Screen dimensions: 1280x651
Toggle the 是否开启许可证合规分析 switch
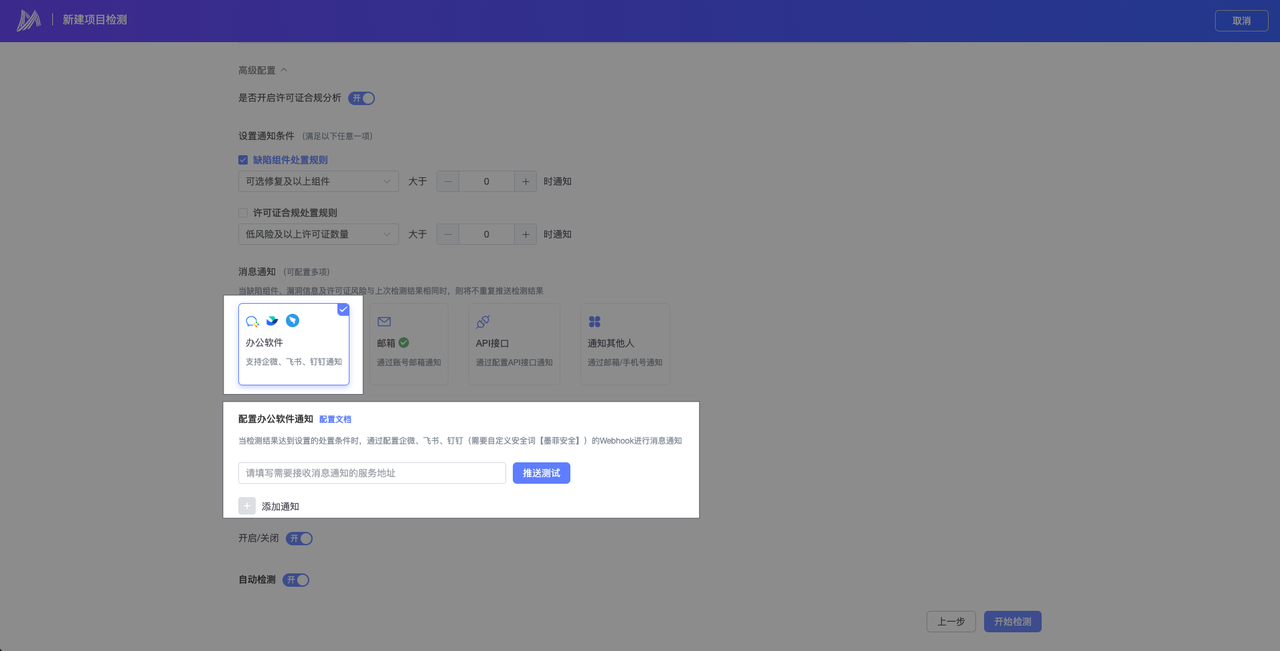[x=362, y=98]
